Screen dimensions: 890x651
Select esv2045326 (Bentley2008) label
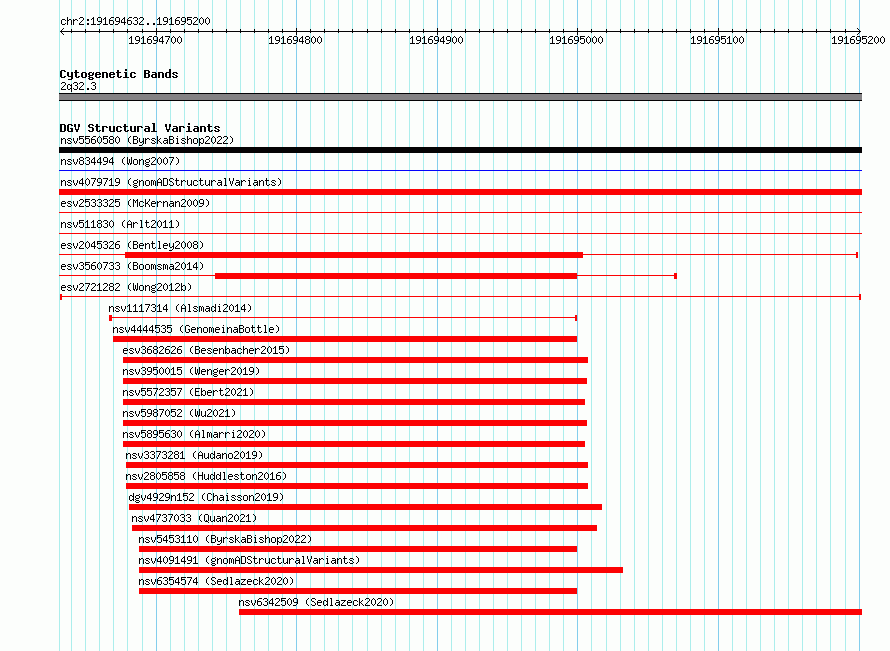(132, 245)
